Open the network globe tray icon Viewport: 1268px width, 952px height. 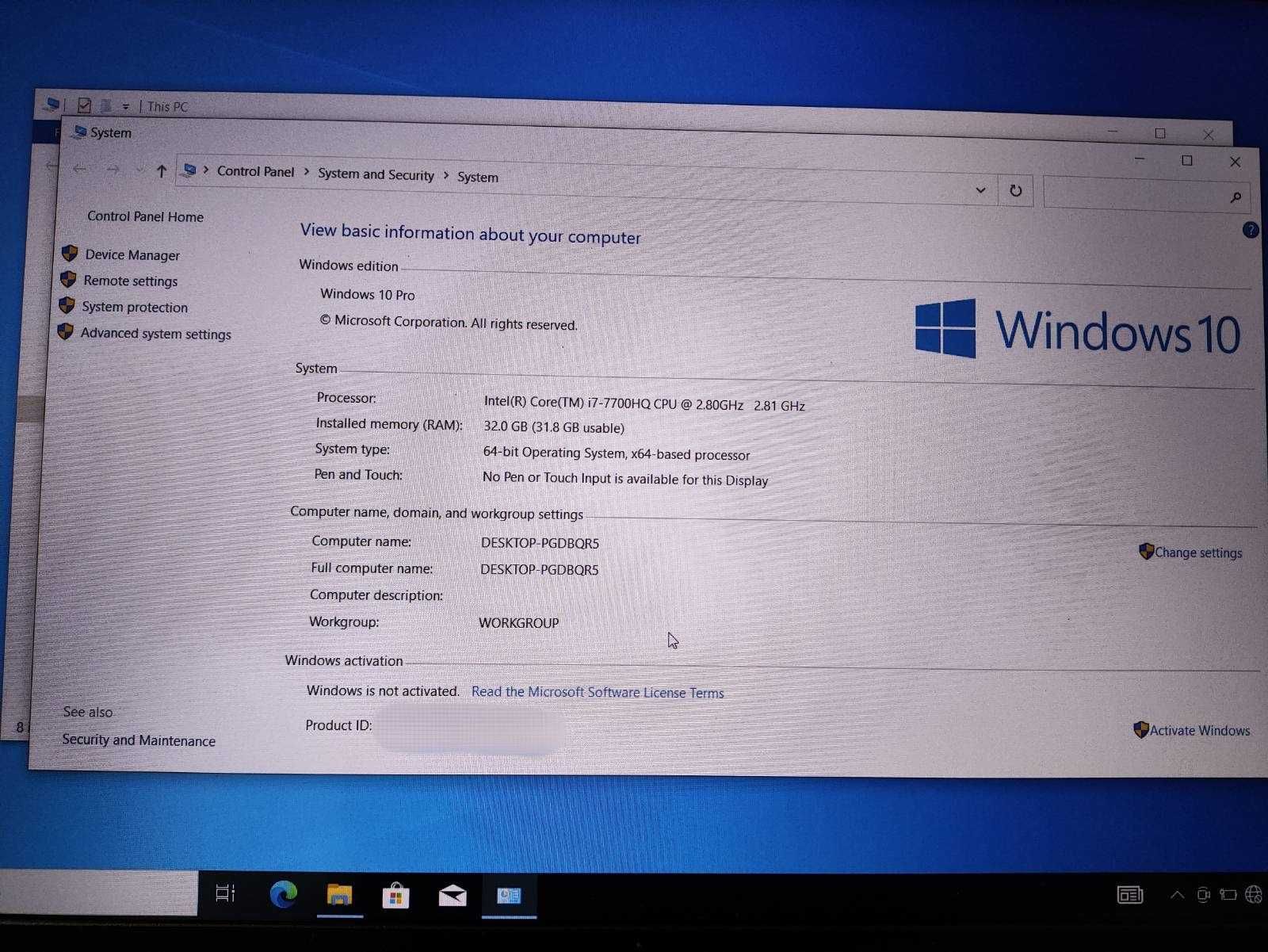(x=1254, y=894)
